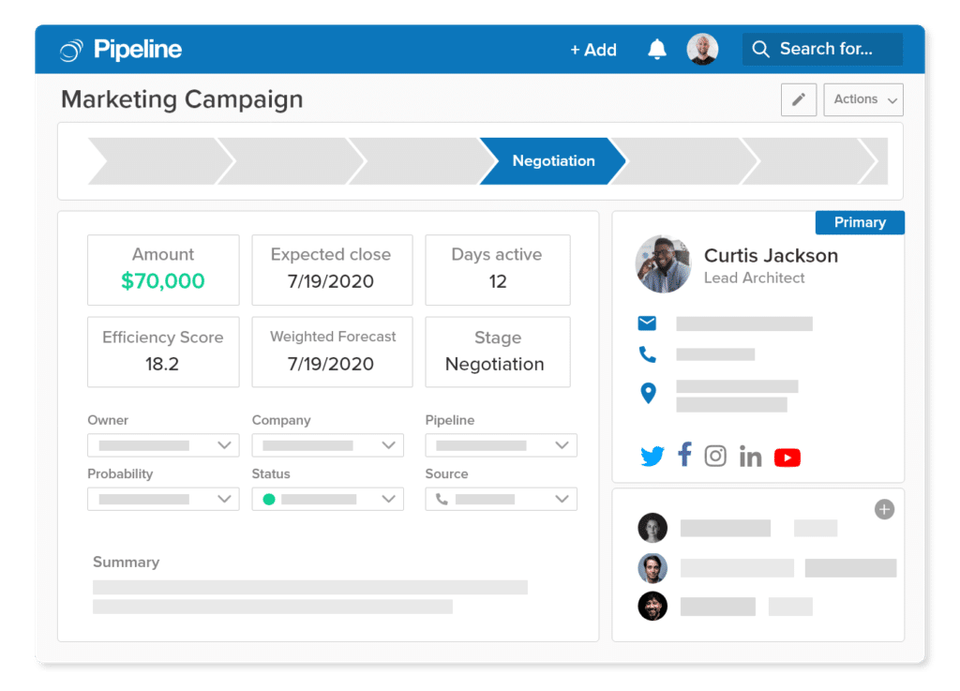Open the Actions dropdown menu

(x=863, y=100)
